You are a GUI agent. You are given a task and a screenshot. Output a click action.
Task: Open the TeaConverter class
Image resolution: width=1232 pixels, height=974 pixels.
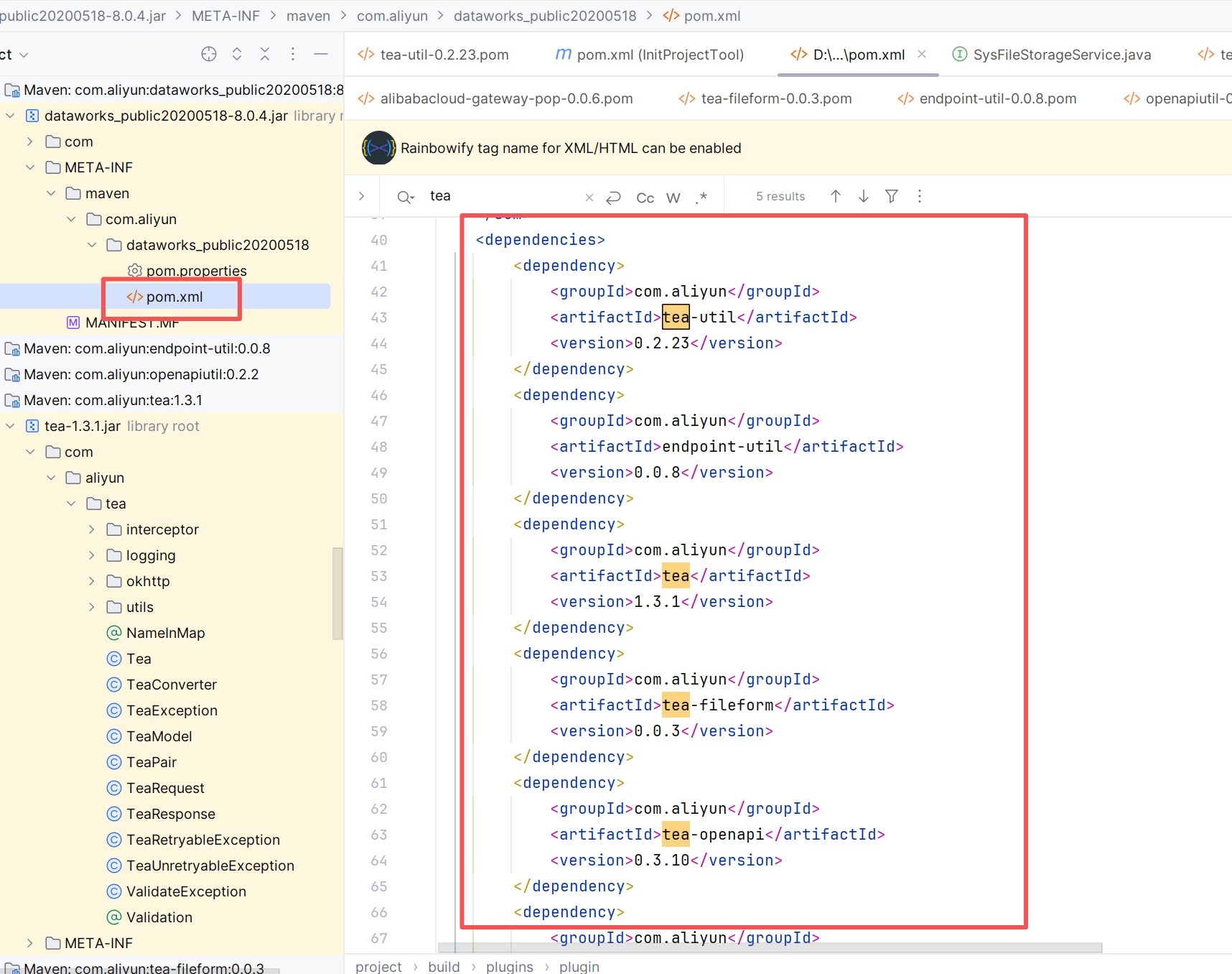coord(162,685)
